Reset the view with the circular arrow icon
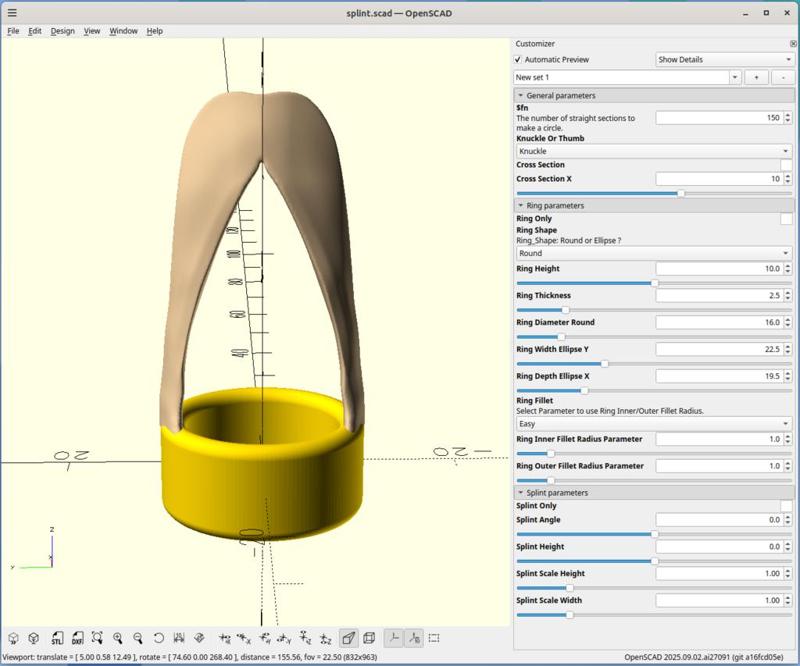 tap(159, 638)
